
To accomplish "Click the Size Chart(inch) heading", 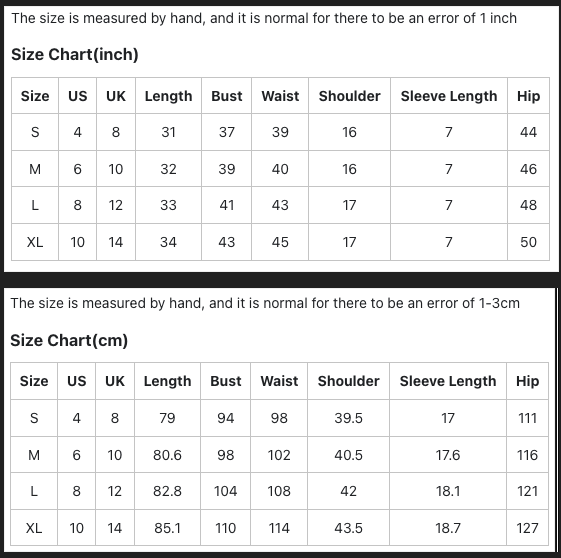I will [x=75, y=54].
